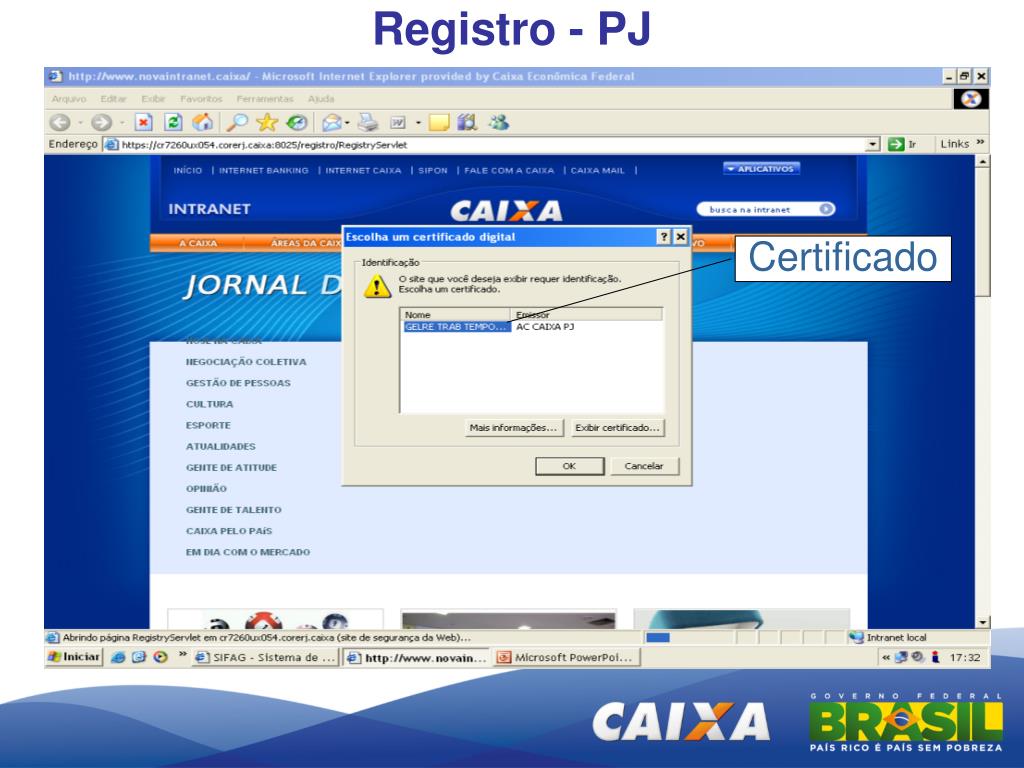
Task: Expand the Links toolbar chevron
Action: [980, 142]
